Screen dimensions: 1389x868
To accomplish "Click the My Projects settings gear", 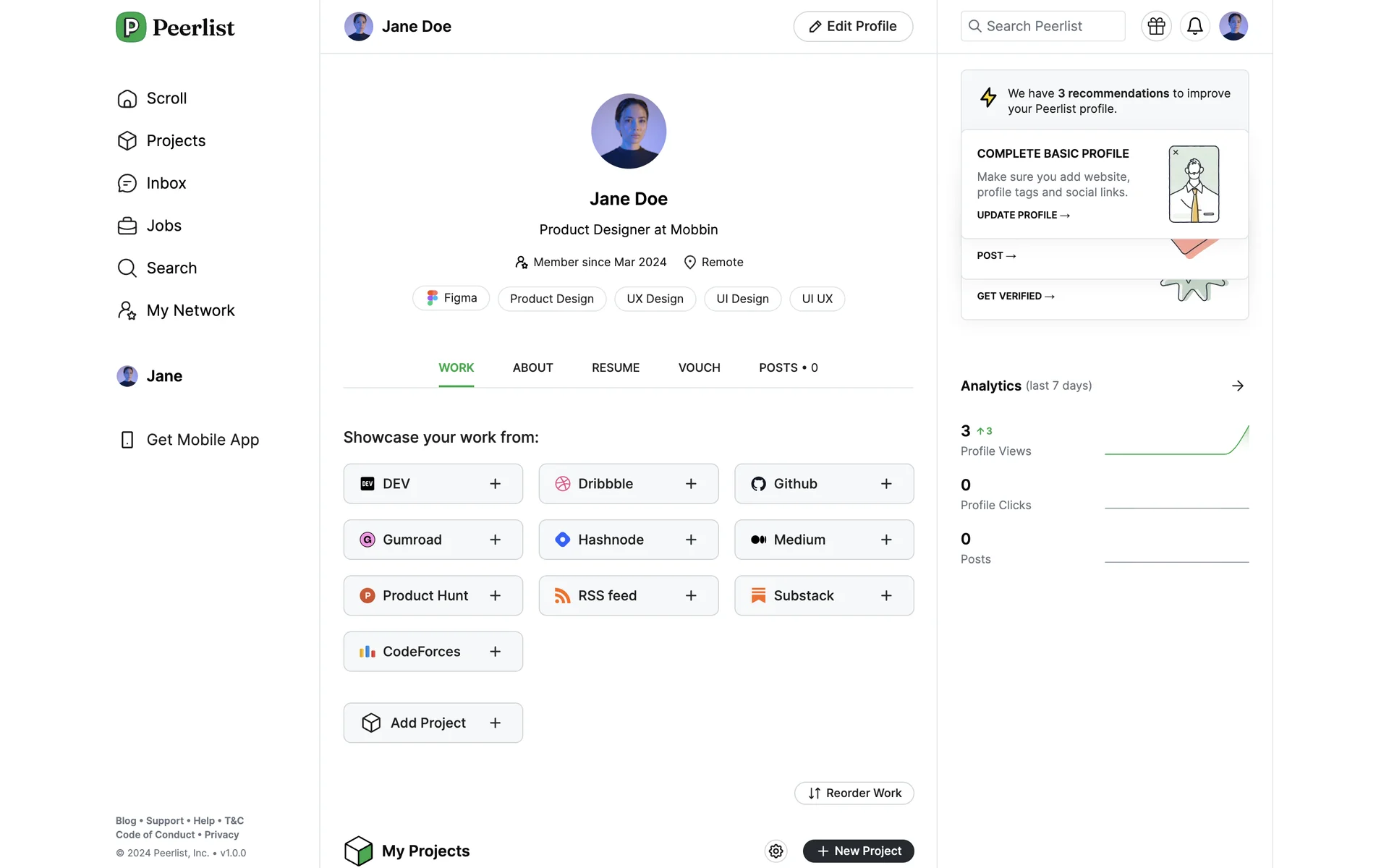I will pos(776,851).
